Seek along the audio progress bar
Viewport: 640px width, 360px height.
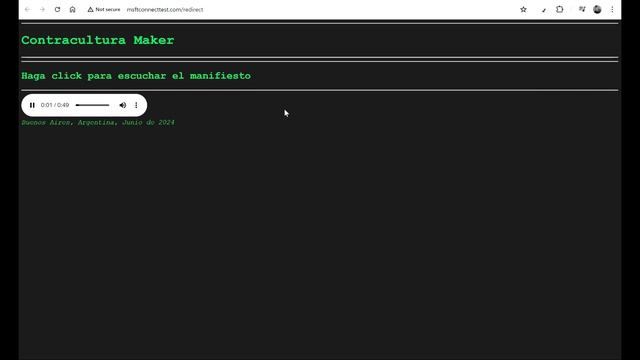92,105
